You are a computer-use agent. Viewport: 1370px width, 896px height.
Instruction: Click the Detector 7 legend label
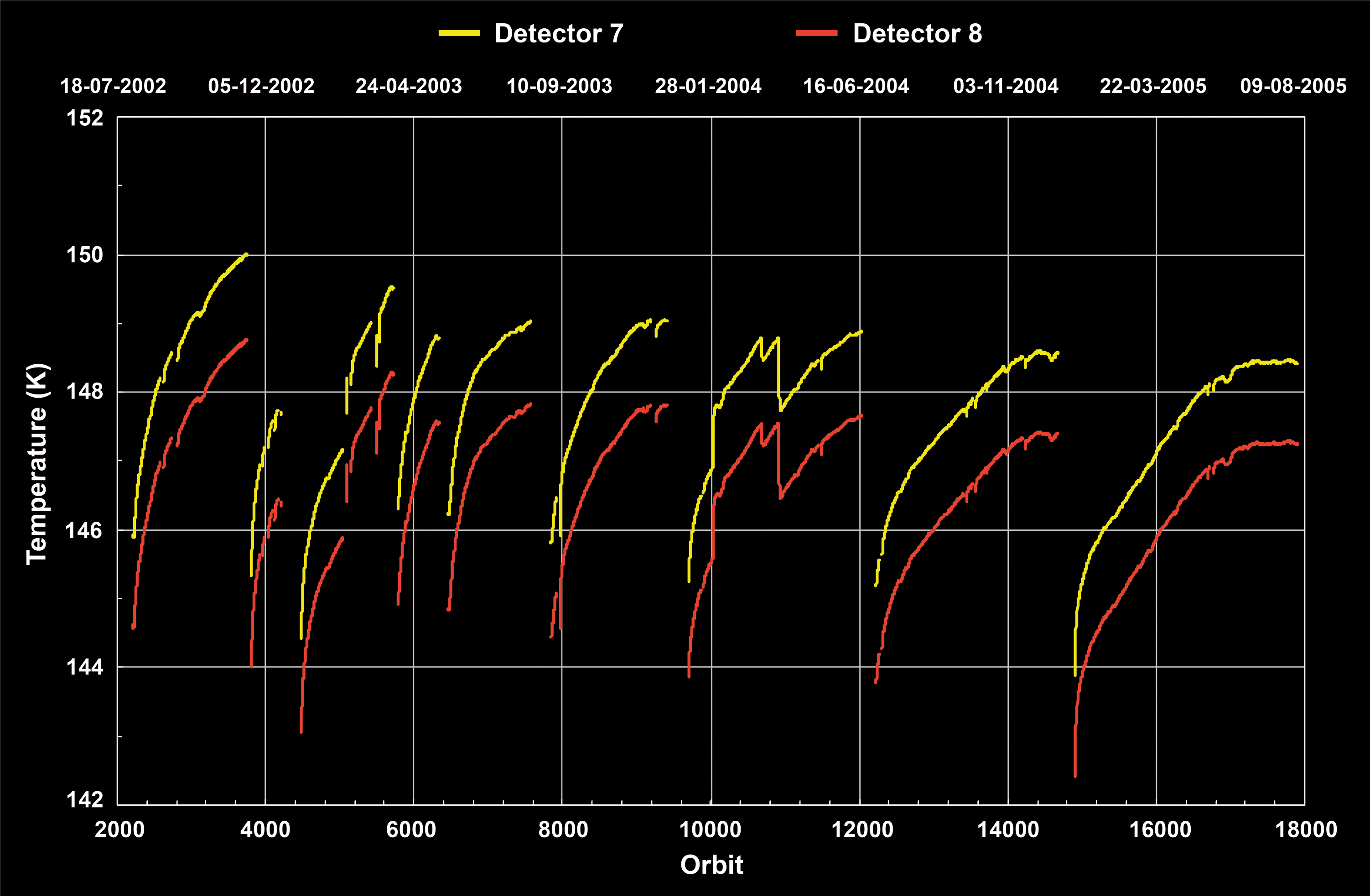tap(558, 33)
